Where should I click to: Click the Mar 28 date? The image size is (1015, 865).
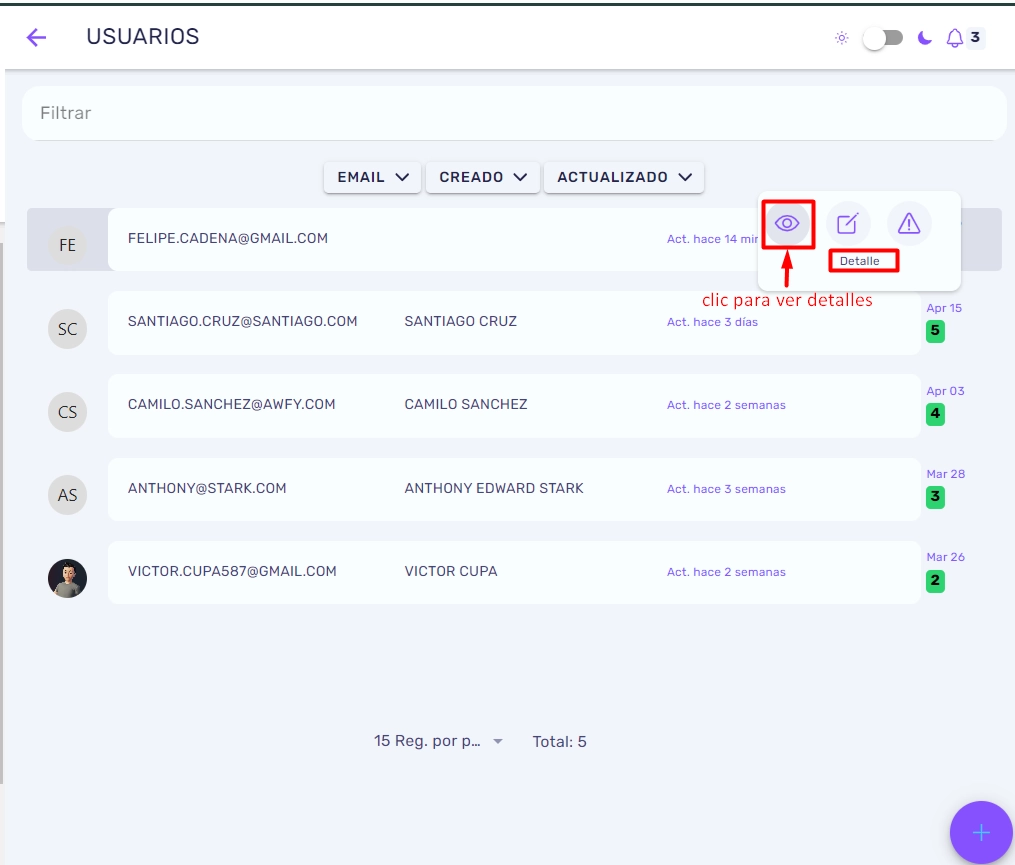[945, 474]
